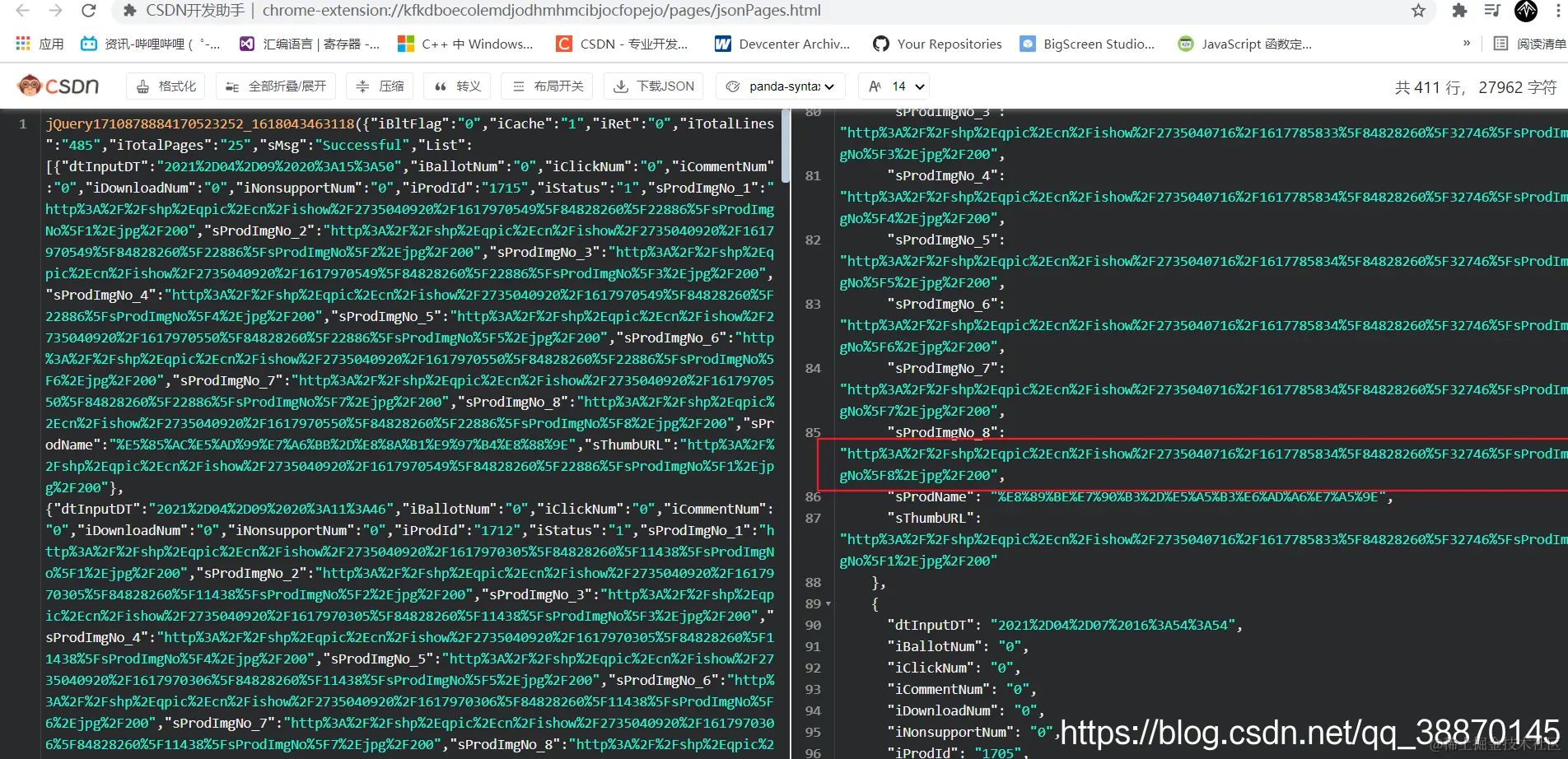
Task: Open the C++ 中 Windows bookmark
Action: 465,44
